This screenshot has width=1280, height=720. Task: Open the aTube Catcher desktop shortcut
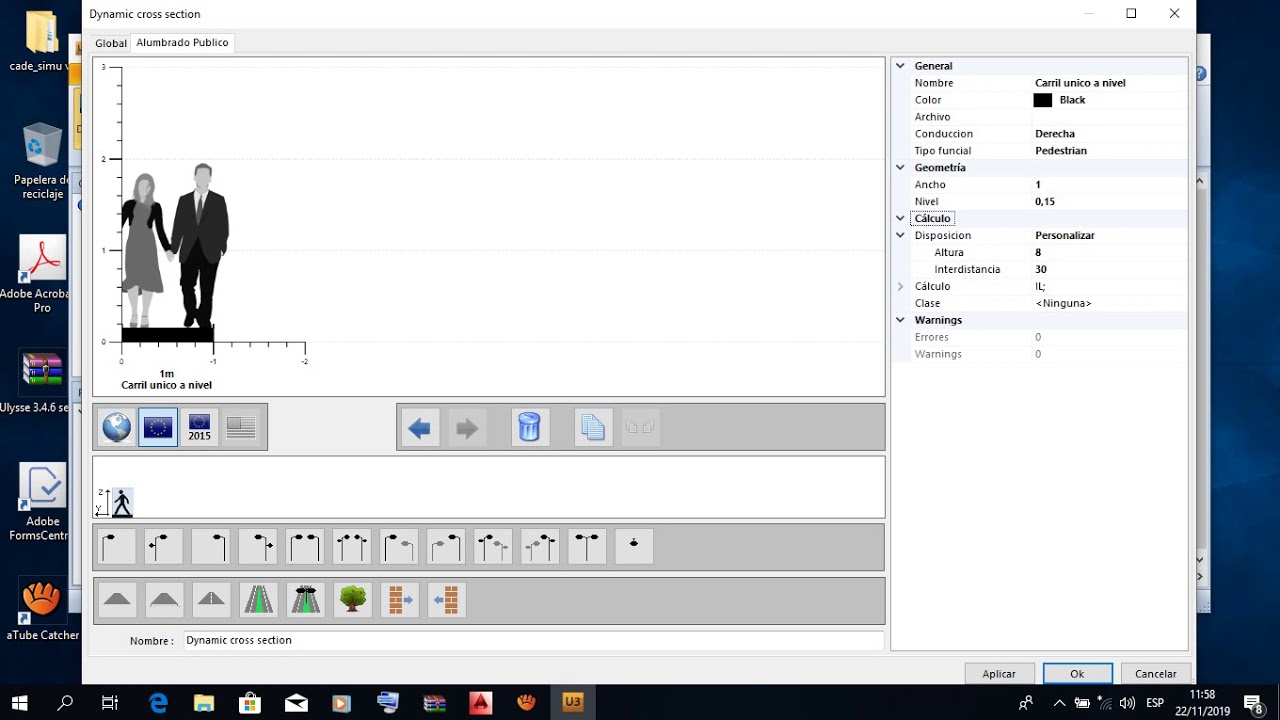pyautogui.click(x=42, y=608)
